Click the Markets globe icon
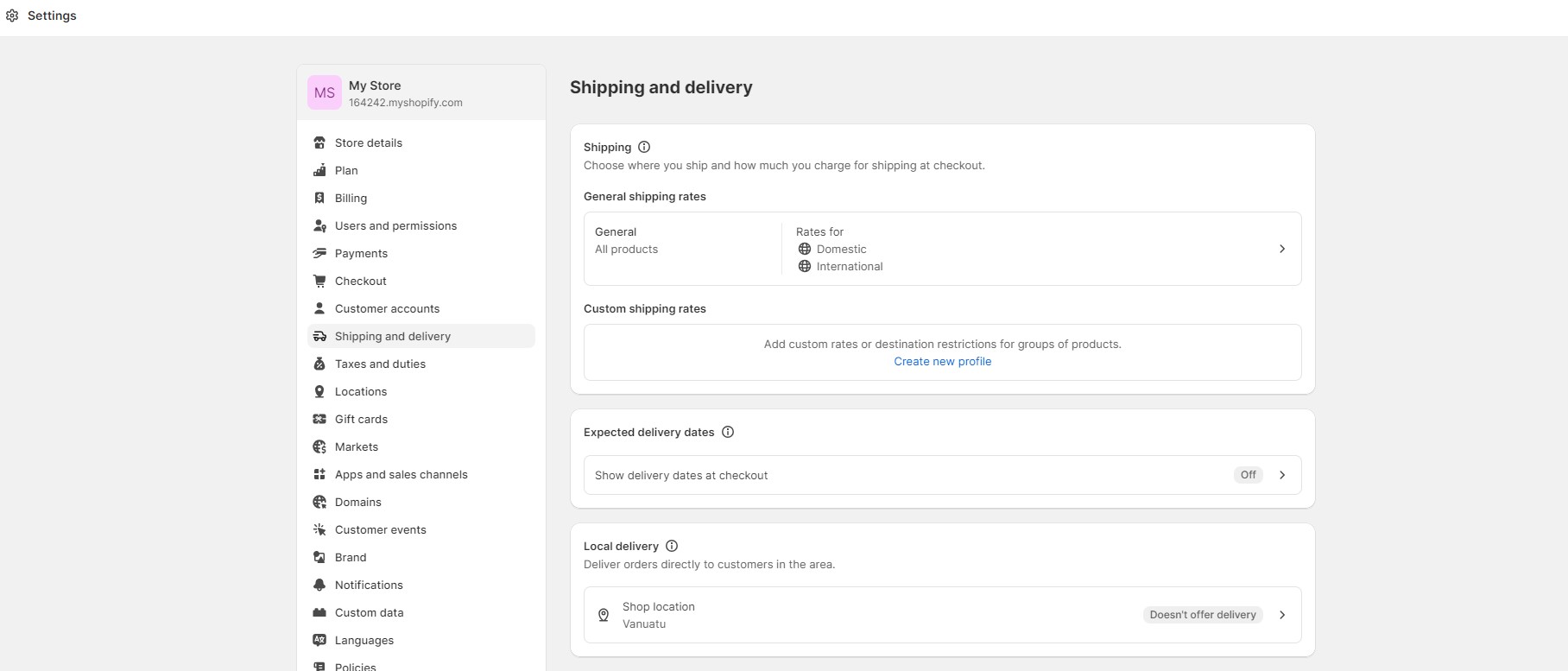This screenshot has width=1568, height=671. [x=319, y=446]
